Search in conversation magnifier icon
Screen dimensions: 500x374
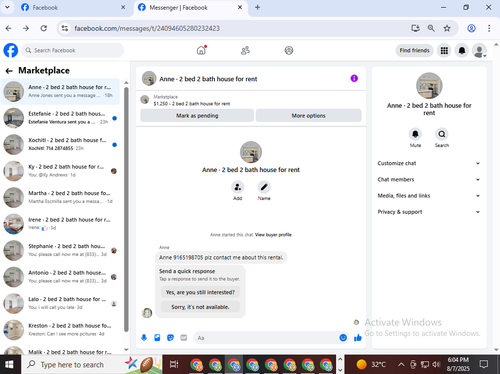442,134
